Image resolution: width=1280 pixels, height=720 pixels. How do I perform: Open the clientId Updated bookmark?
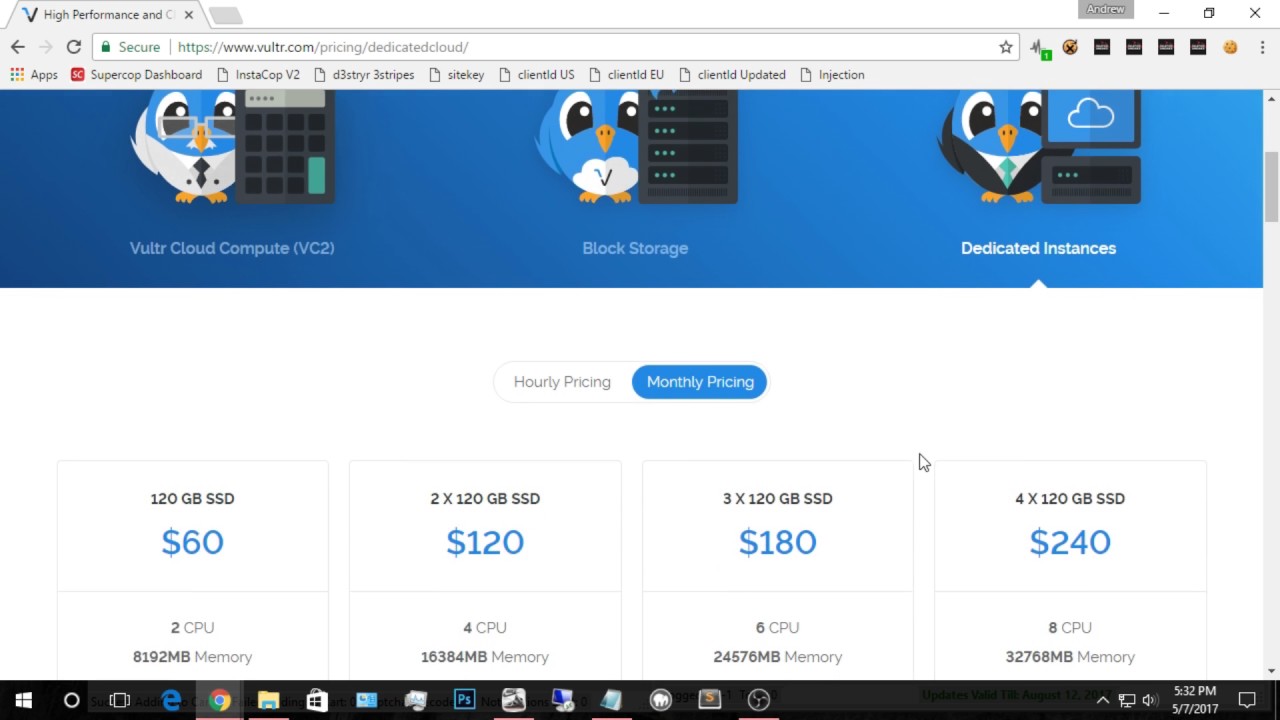(732, 75)
